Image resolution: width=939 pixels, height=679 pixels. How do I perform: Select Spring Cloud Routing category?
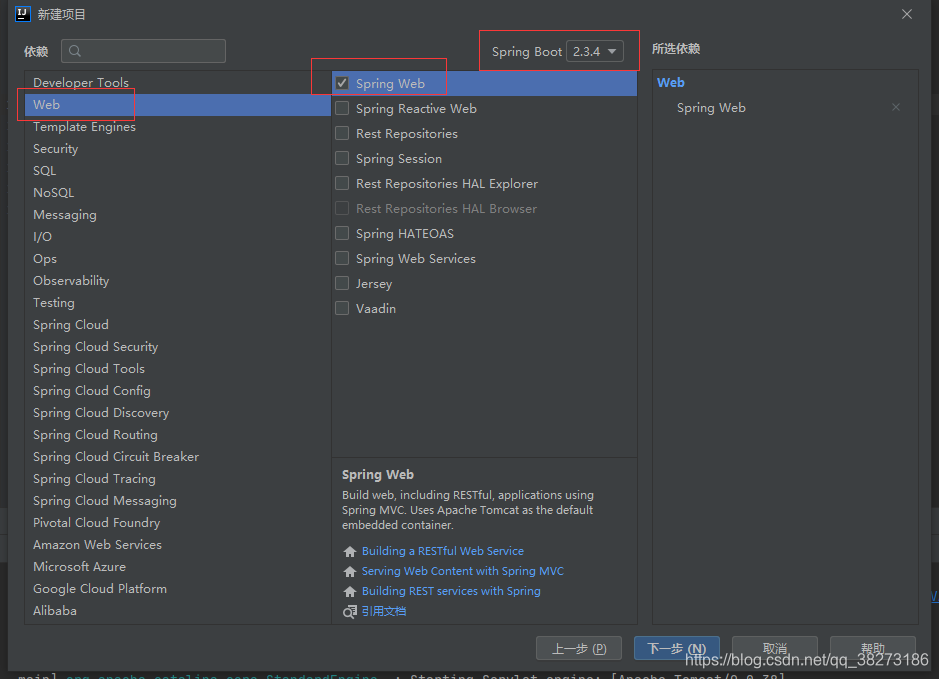177,435
